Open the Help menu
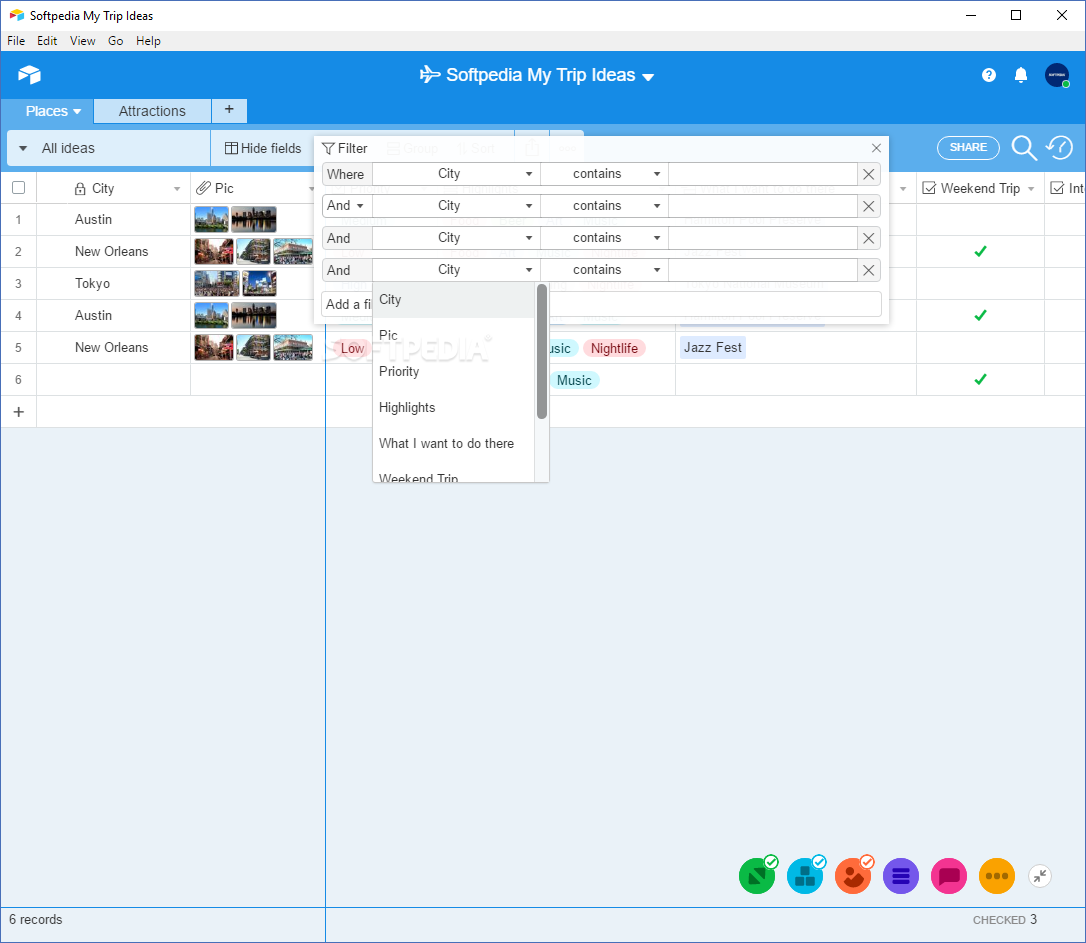 pos(148,41)
